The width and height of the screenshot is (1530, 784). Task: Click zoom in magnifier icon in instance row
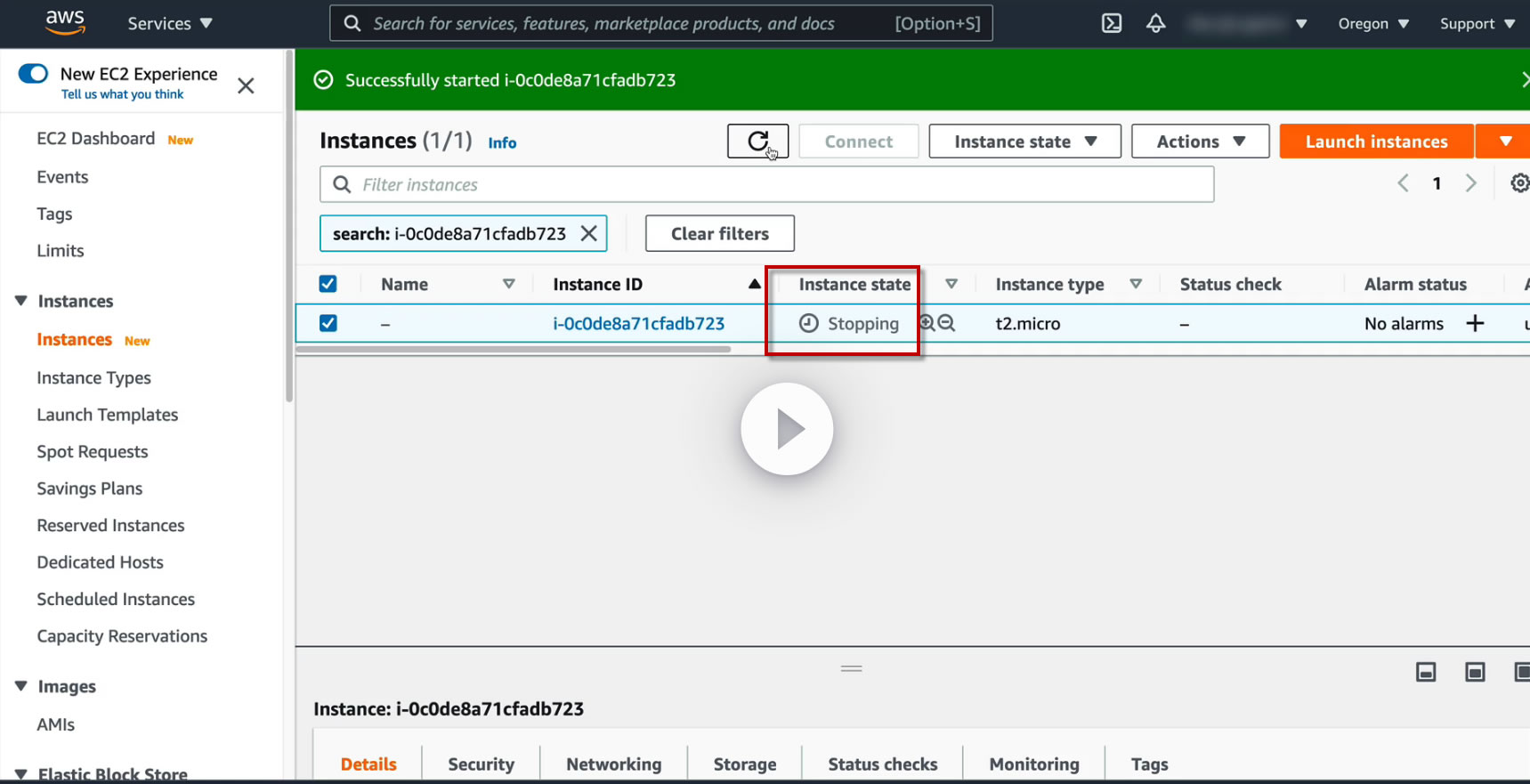927,323
